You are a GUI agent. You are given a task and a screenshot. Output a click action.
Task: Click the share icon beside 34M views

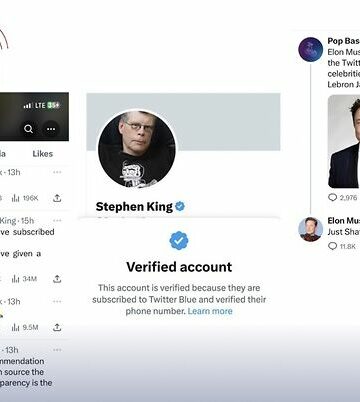pos(57,279)
